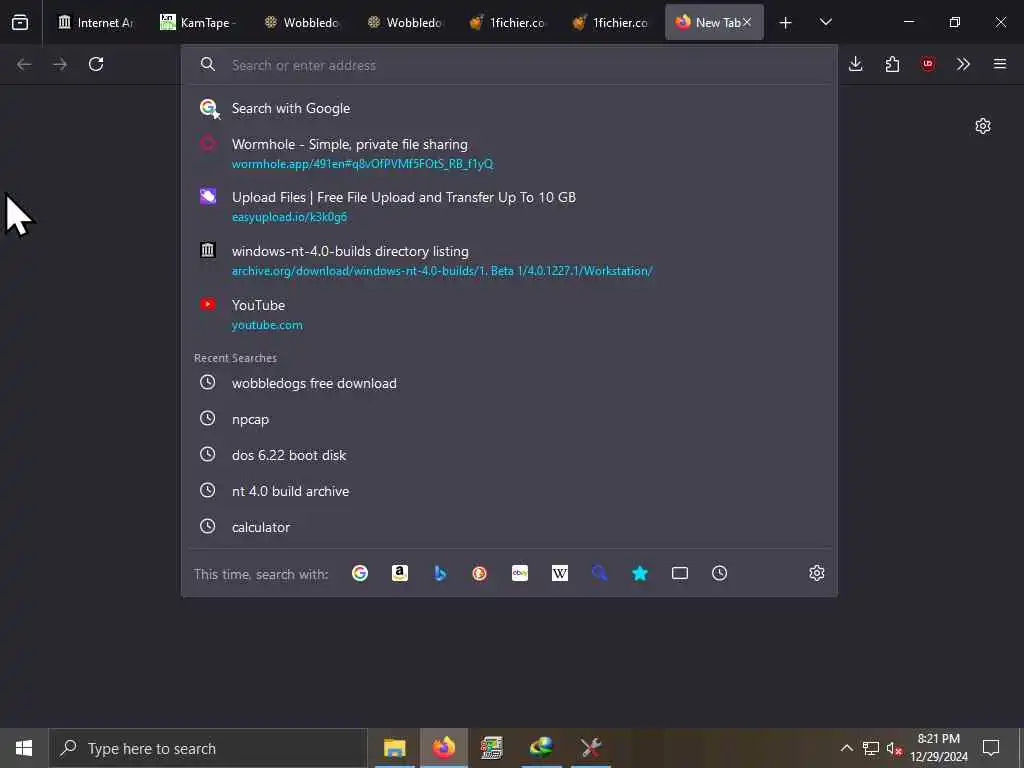Click the archive.org download URL

tap(442, 271)
